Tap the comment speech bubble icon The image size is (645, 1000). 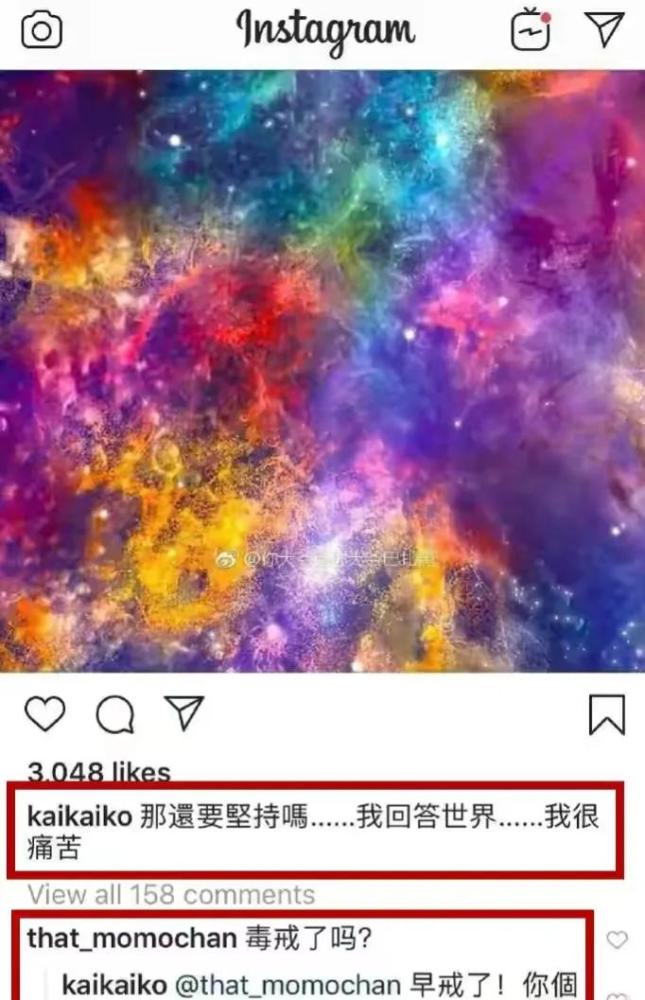coord(115,714)
